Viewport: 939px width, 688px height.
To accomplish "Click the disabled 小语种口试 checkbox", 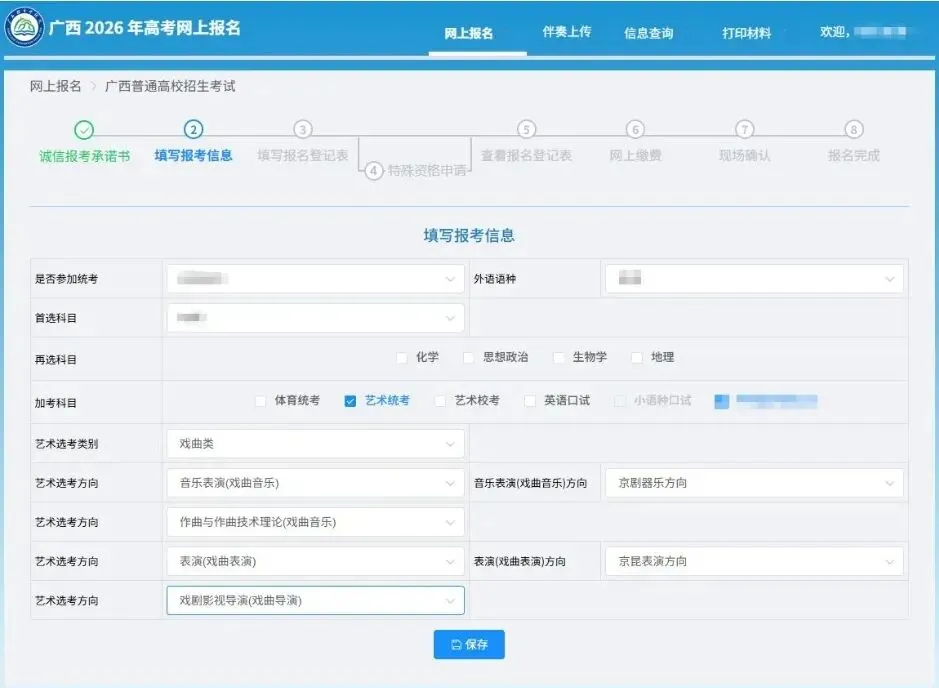I will click(x=620, y=401).
